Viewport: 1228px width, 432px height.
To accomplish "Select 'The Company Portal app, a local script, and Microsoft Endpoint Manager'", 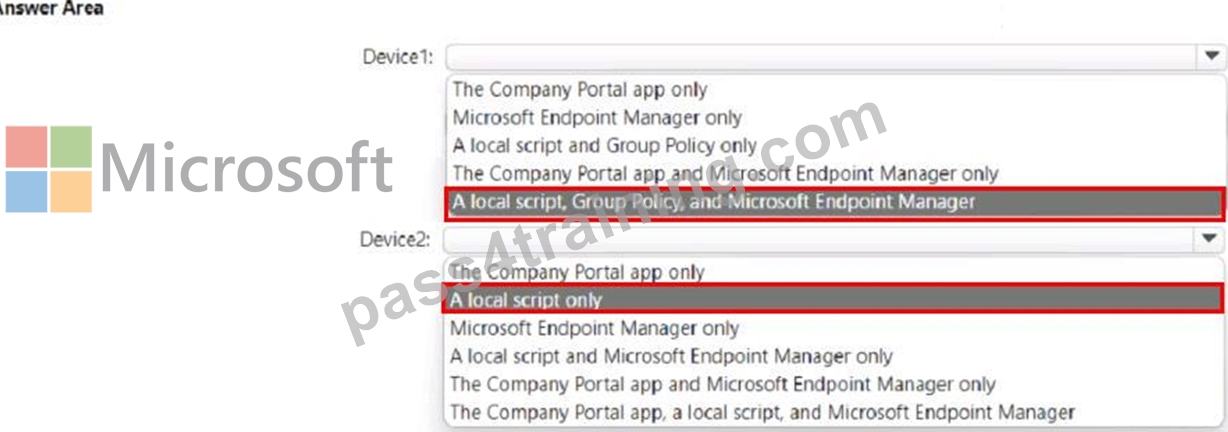I will [762, 412].
